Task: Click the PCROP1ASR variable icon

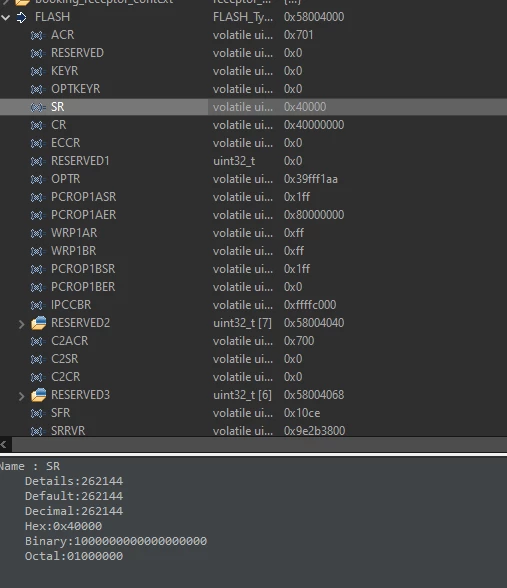Action: pyautogui.click(x=38, y=197)
